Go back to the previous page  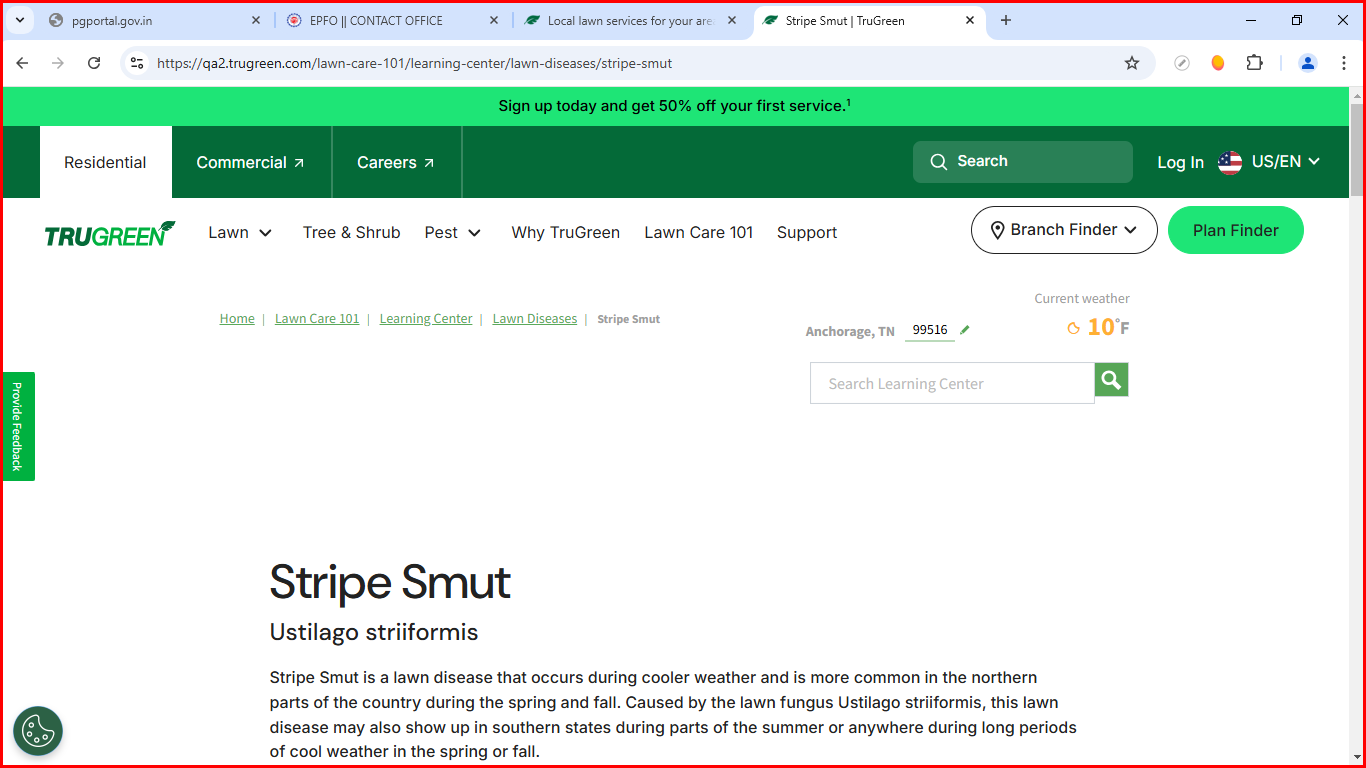pos(22,63)
